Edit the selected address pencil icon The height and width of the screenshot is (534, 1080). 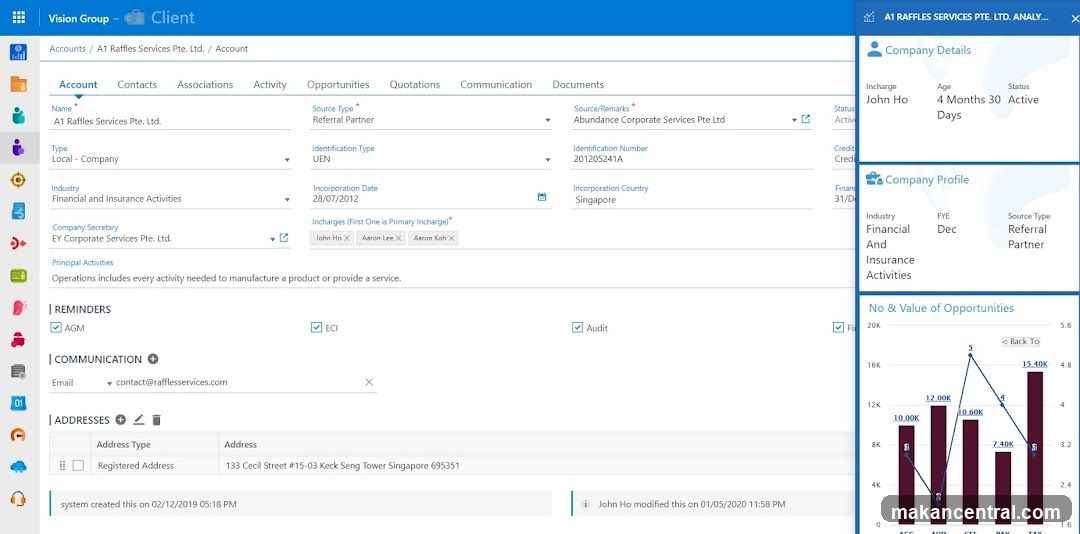[x=138, y=419]
